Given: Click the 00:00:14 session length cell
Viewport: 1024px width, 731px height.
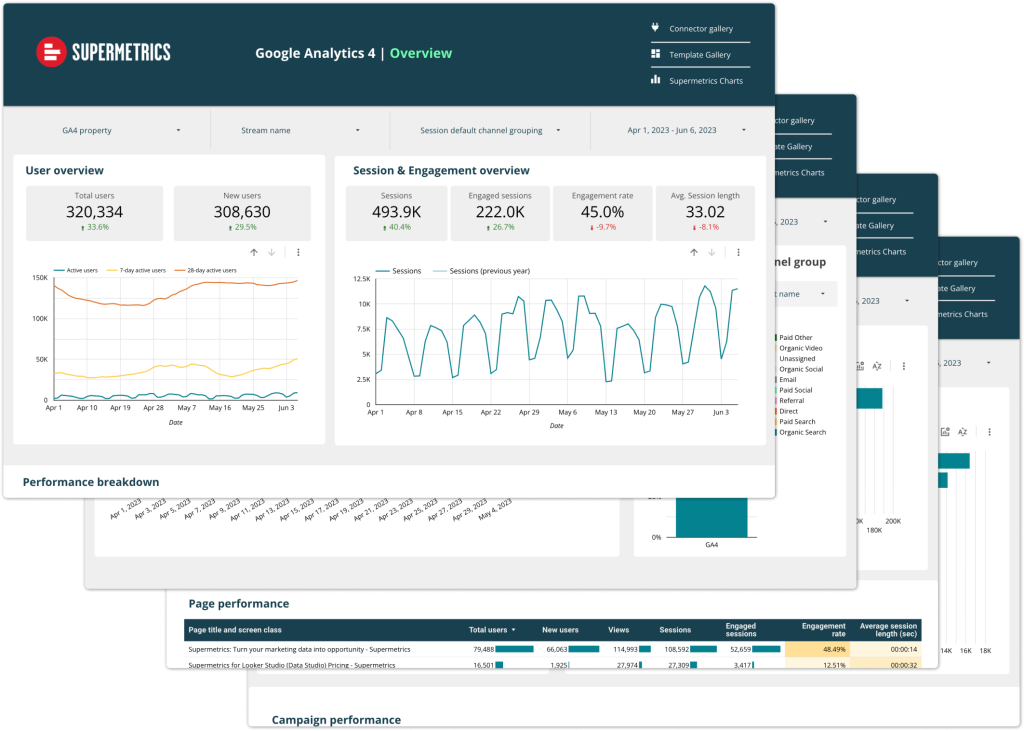Looking at the screenshot, I should (x=885, y=649).
